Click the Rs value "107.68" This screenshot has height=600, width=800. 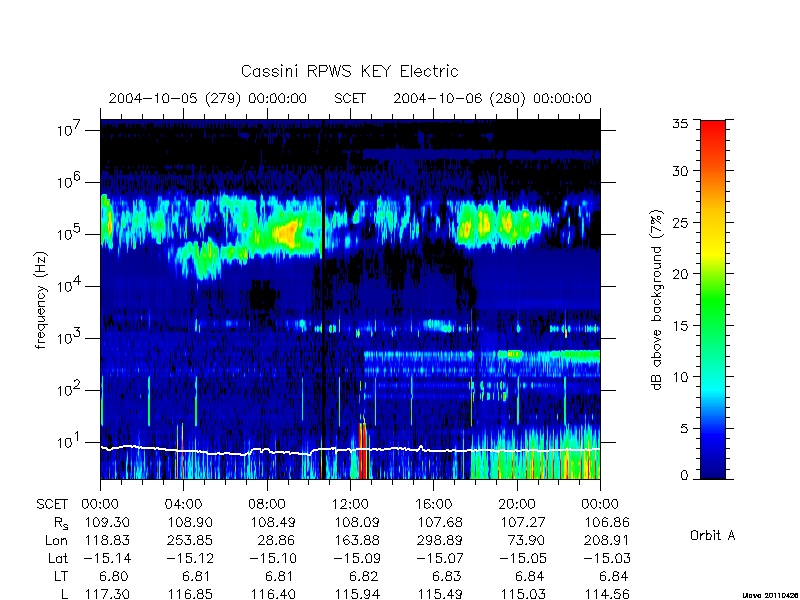pos(440,522)
